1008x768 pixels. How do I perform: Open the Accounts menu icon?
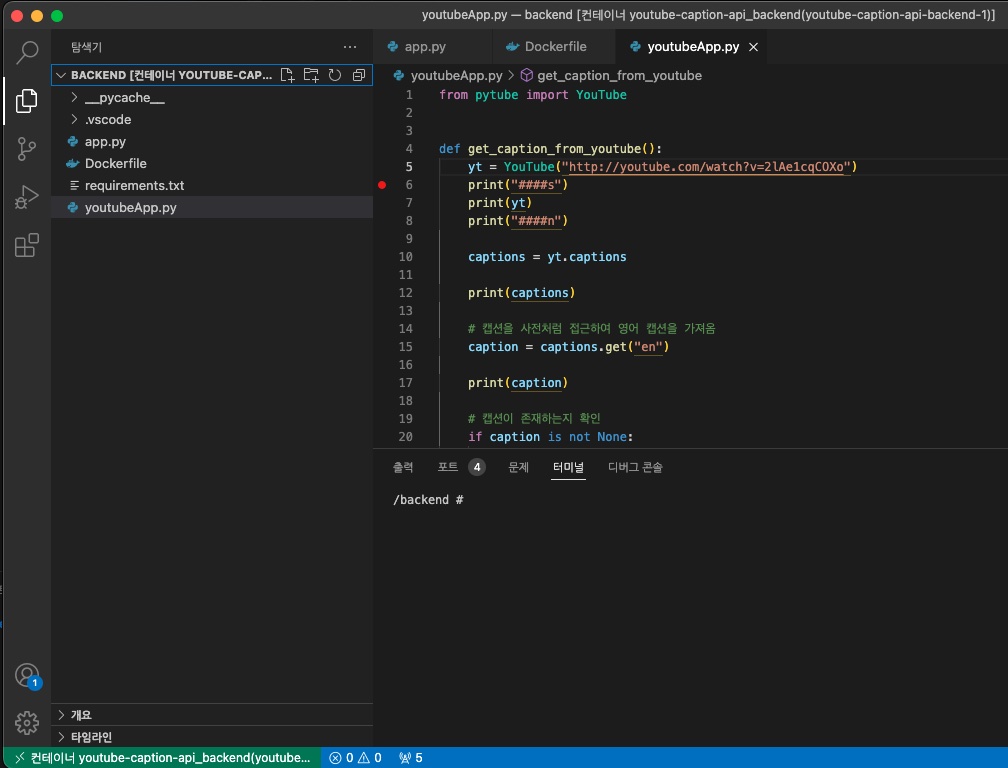pyautogui.click(x=27, y=675)
